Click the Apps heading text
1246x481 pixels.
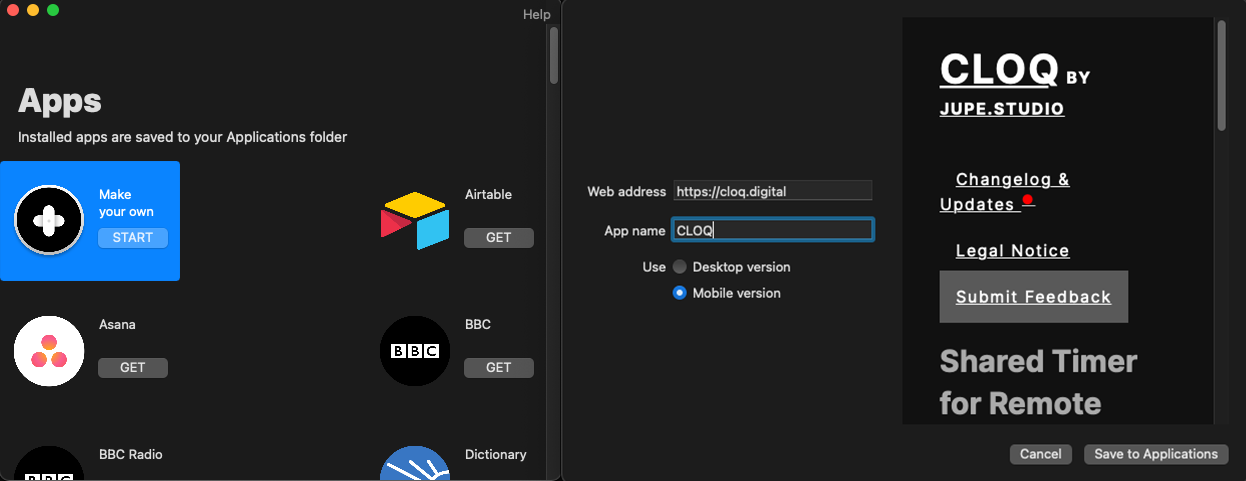(x=60, y=101)
